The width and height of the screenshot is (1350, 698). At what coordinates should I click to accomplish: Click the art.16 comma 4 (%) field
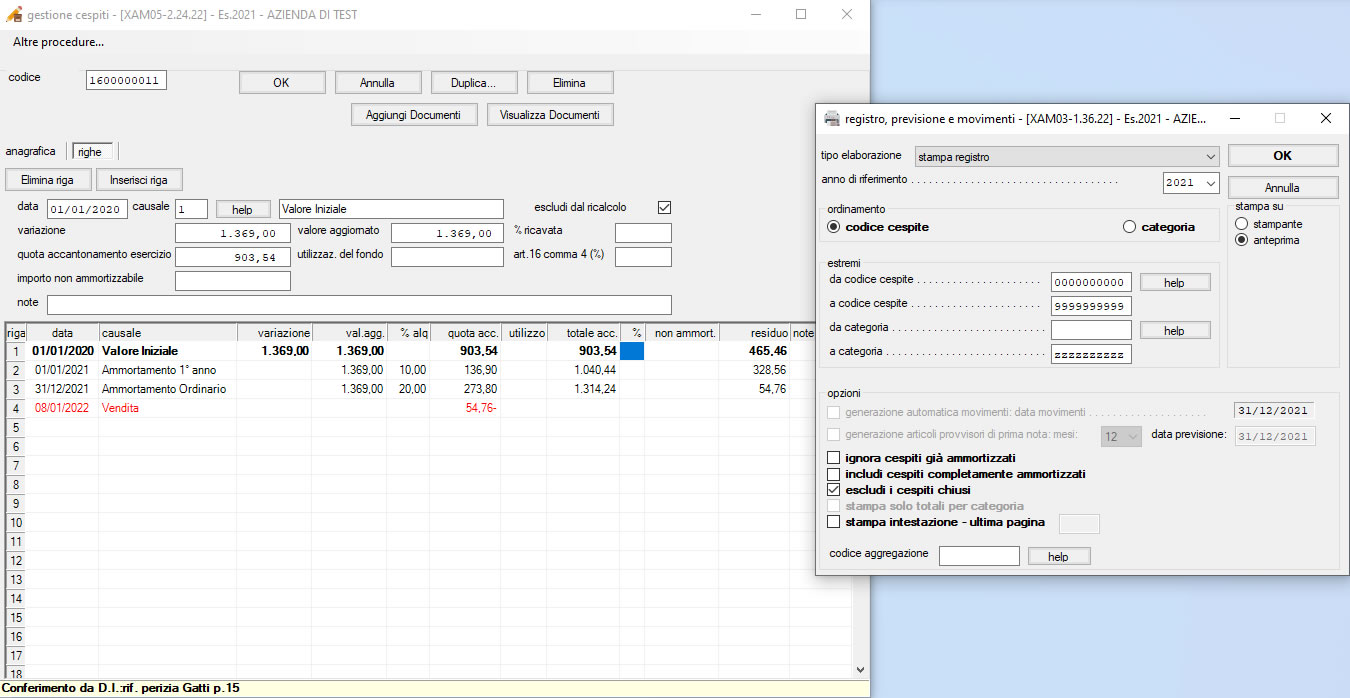643,257
